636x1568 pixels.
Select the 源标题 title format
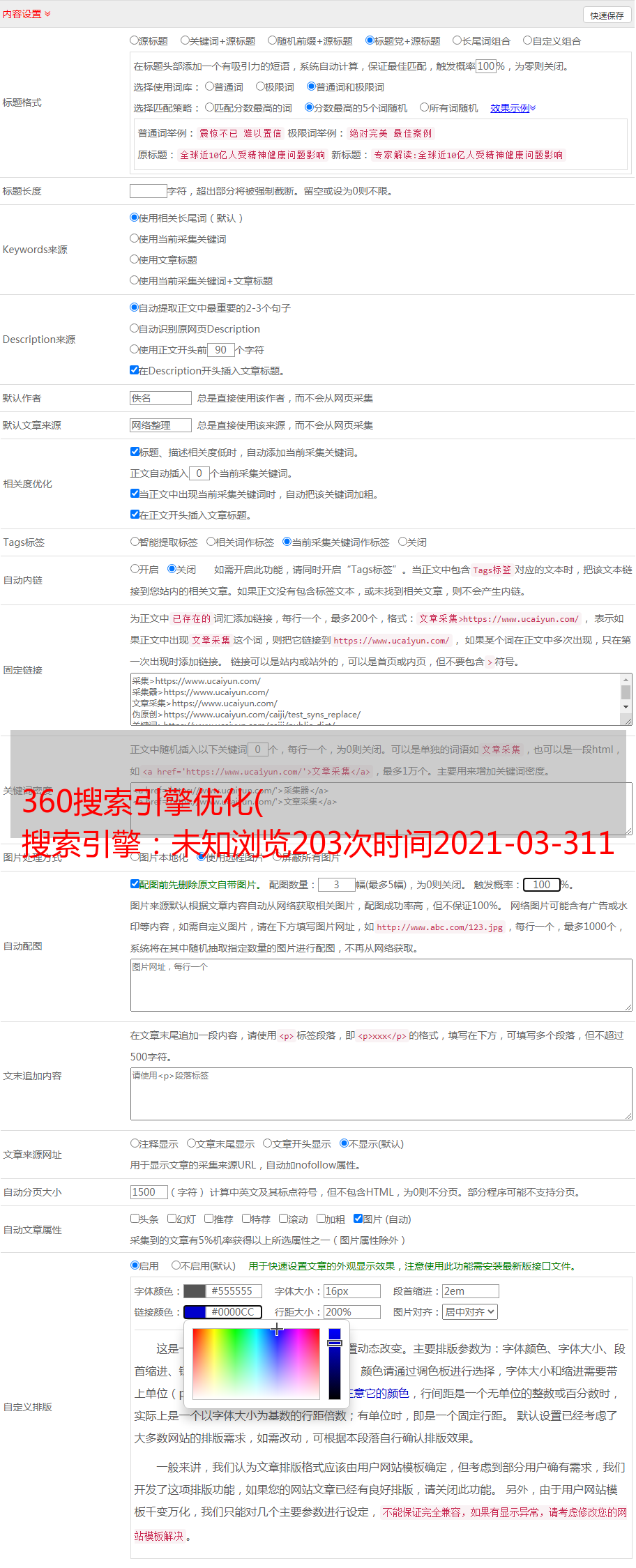(x=135, y=40)
